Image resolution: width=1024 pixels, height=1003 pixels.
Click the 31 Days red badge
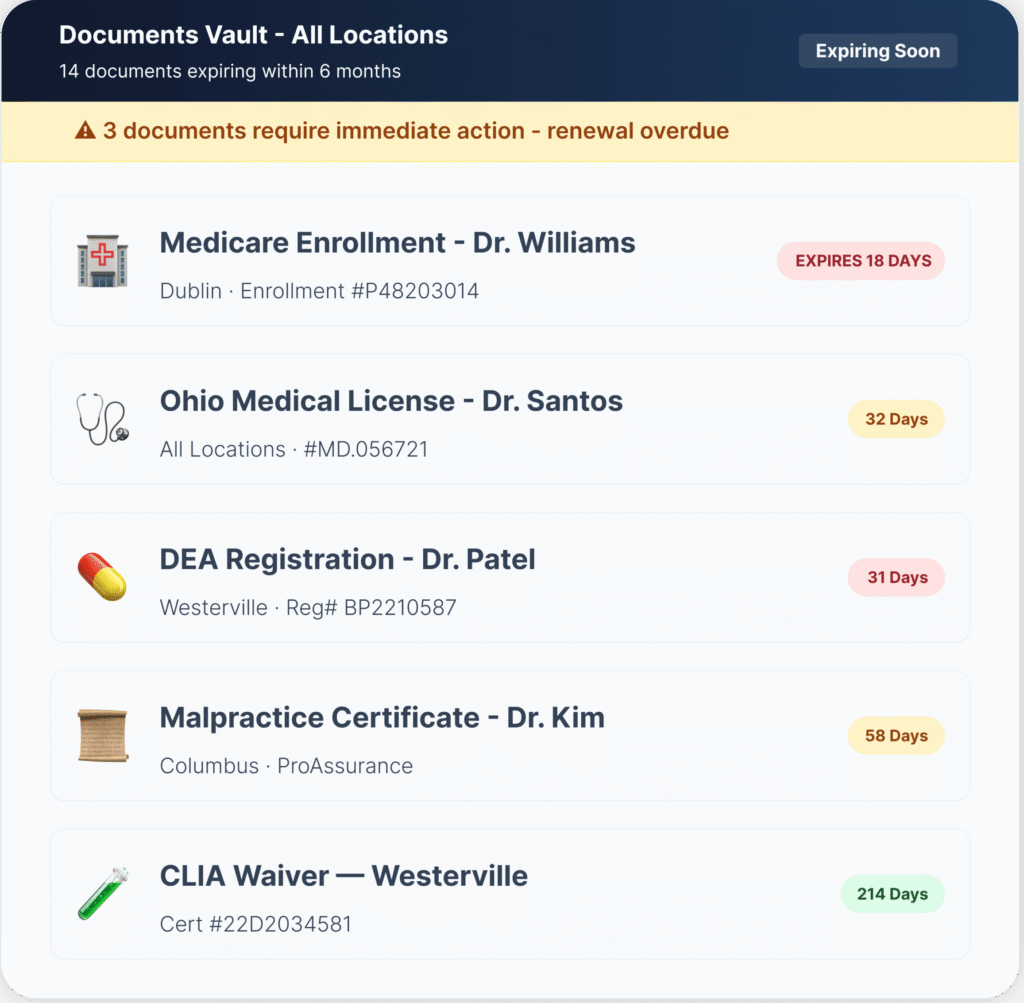(x=896, y=577)
